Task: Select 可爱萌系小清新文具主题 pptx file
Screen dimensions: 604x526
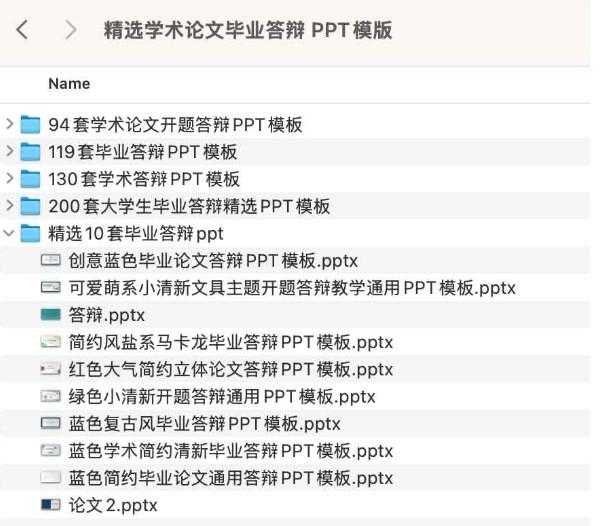Action: (292, 288)
